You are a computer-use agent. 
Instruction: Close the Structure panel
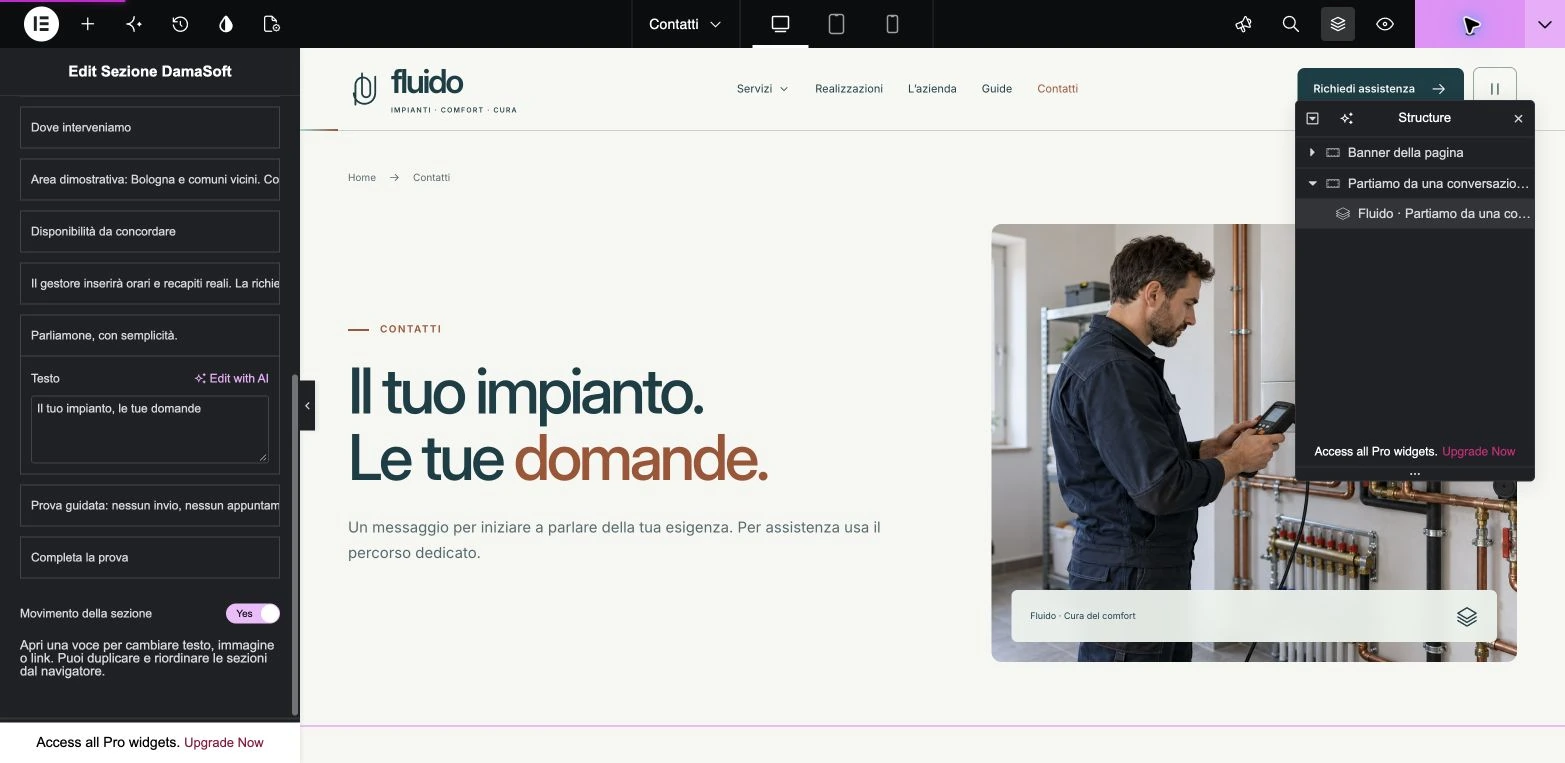point(1518,118)
